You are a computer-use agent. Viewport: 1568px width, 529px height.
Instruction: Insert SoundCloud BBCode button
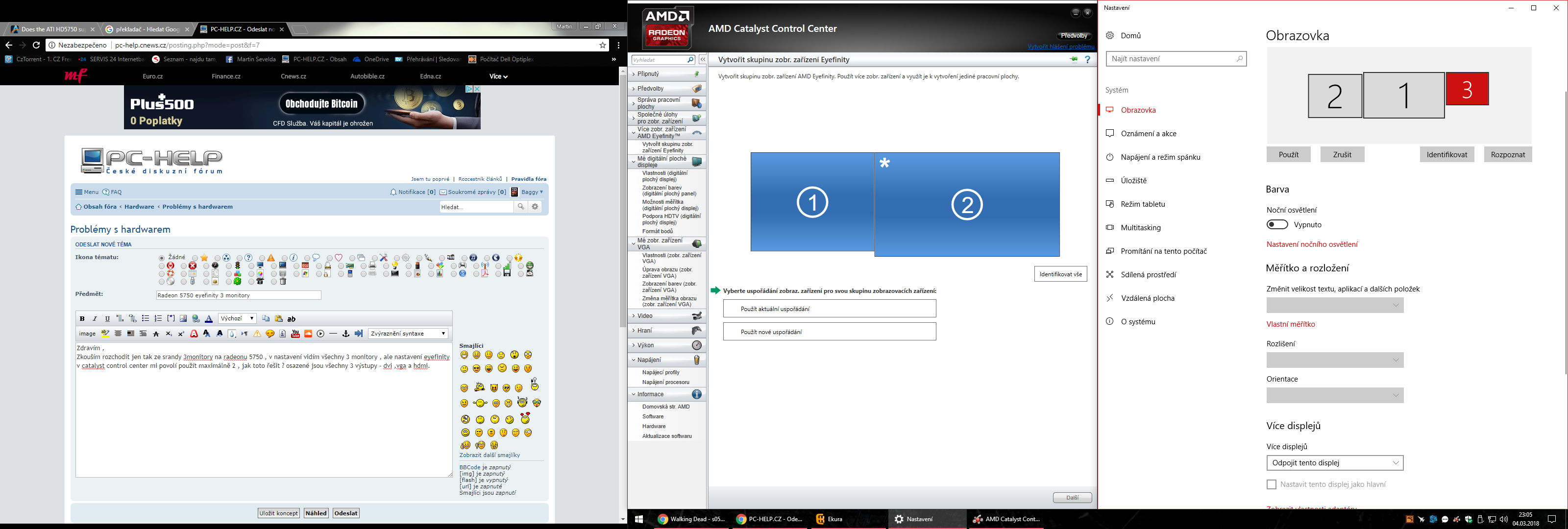pyautogui.click(x=308, y=334)
